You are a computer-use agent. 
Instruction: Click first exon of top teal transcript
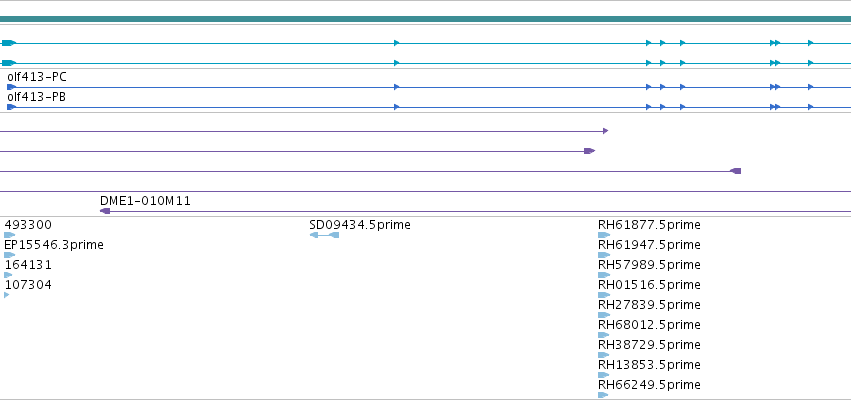pos(9,43)
